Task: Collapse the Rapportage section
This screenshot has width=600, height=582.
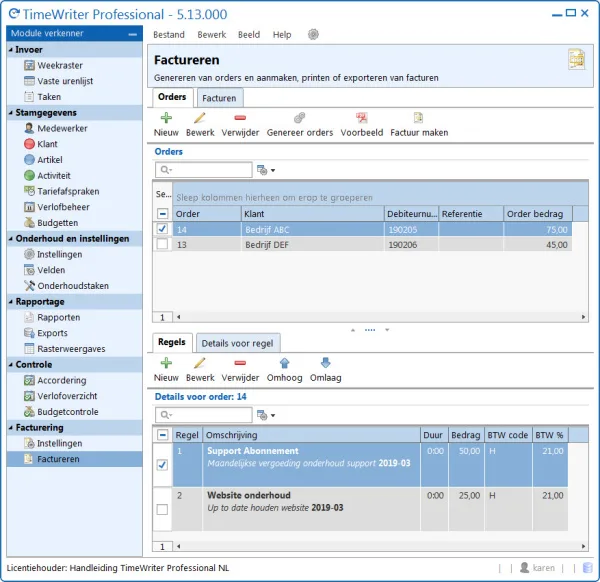Action: [x=11, y=302]
